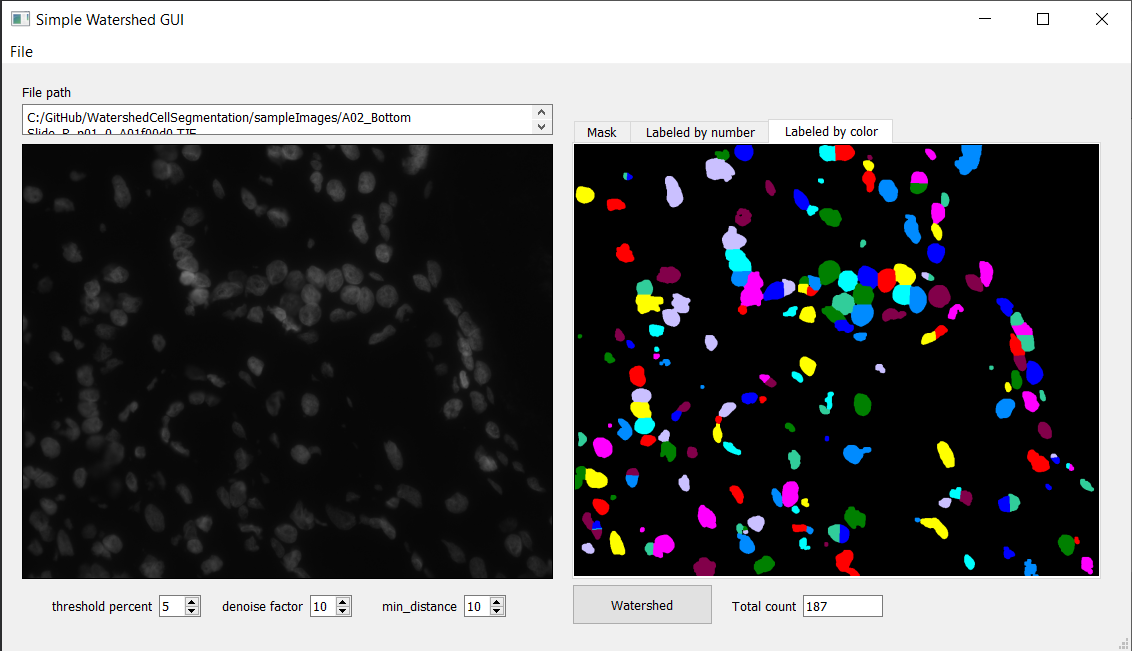The image size is (1132, 651).
Task: Click the 'min_distance' label
Action: click(x=419, y=606)
